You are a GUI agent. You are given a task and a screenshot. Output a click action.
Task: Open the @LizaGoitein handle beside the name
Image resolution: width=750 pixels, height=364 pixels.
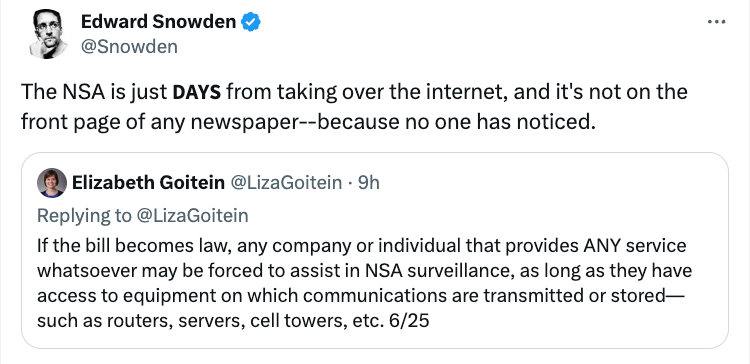(x=287, y=182)
